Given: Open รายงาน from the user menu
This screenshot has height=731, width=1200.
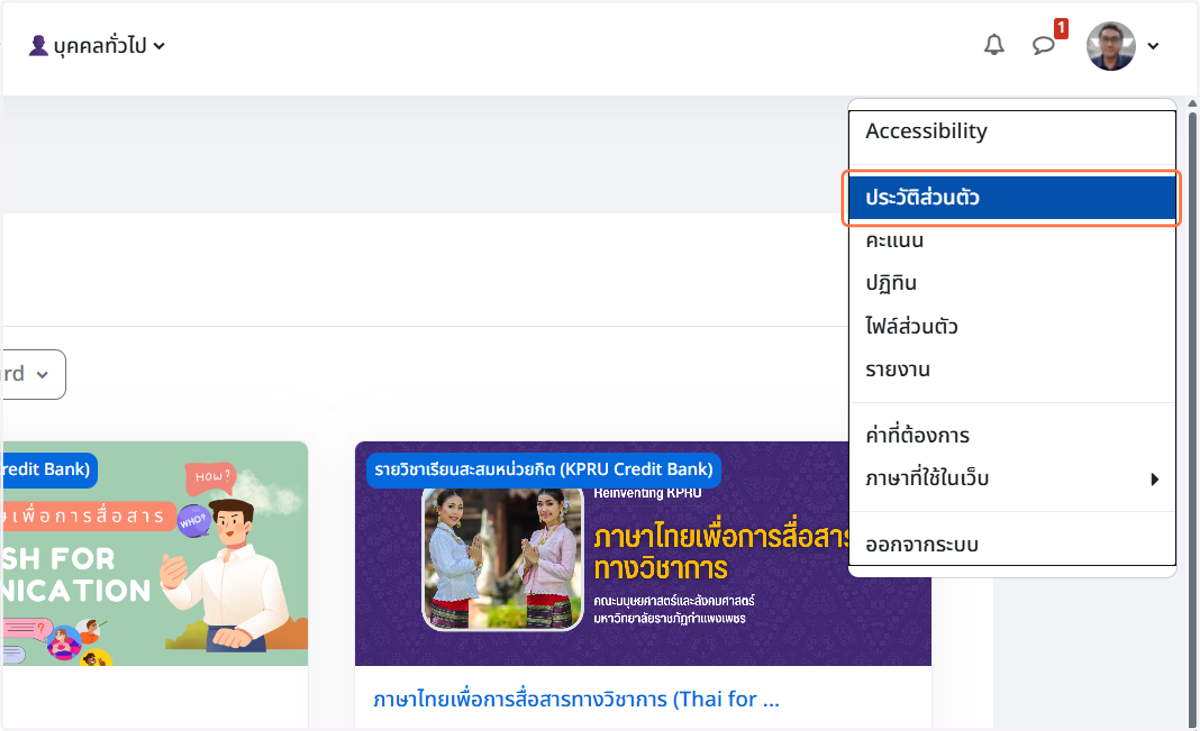Looking at the screenshot, I should tap(1012, 370).
